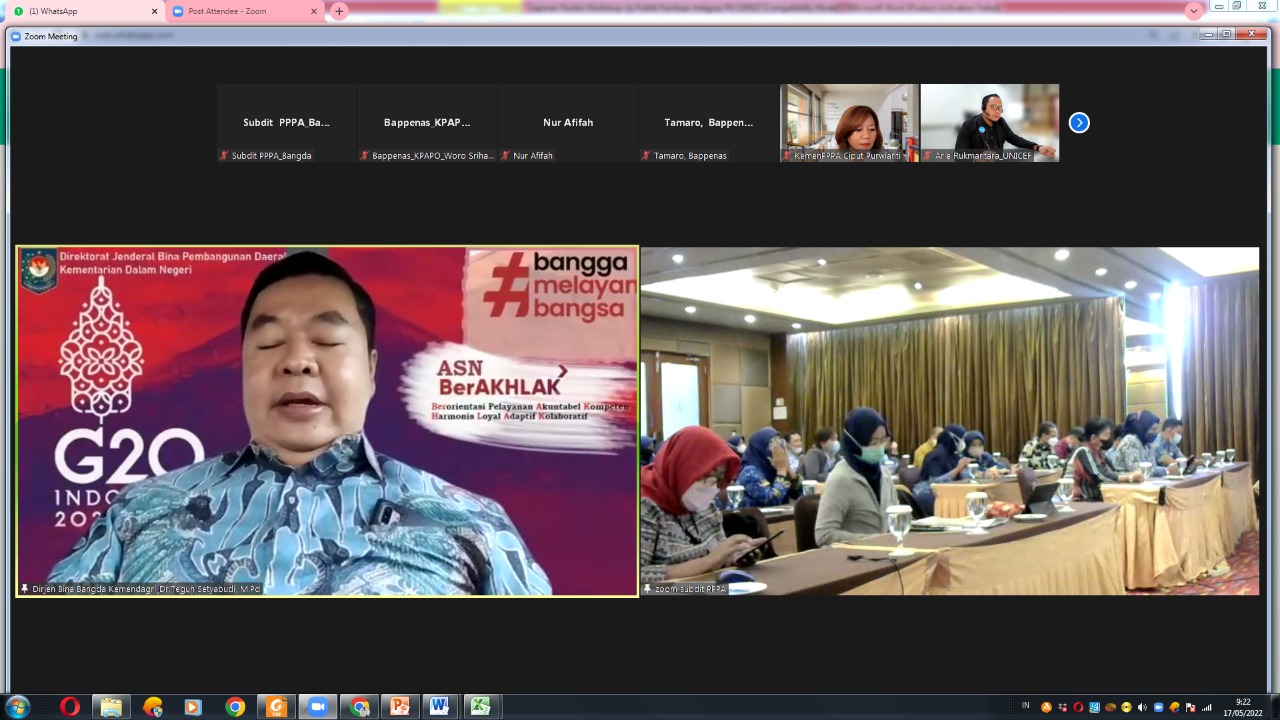Select Aria Rukmantara UNICEF video thumbnail
The width and height of the screenshot is (1280, 720).
(x=989, y=122)
